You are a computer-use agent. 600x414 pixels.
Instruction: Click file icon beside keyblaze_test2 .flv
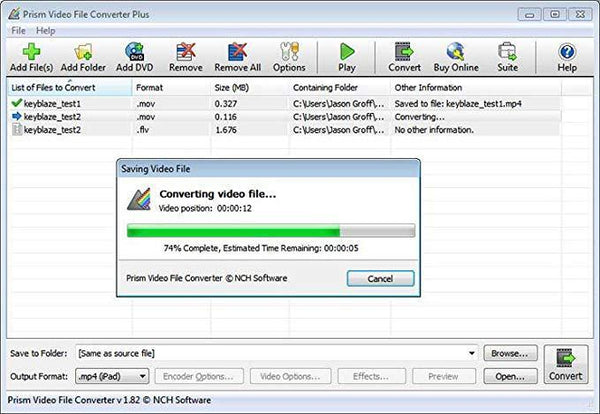click(17, 129)
